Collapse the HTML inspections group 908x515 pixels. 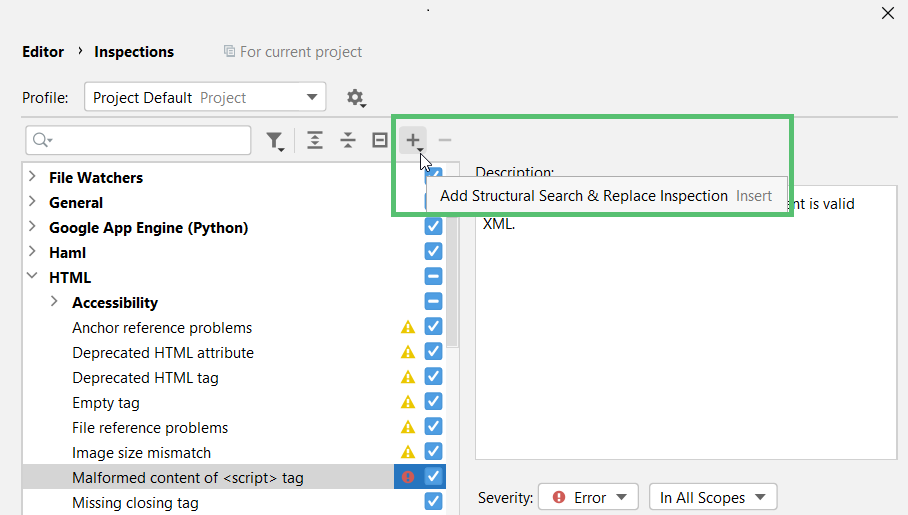[33, 277]
